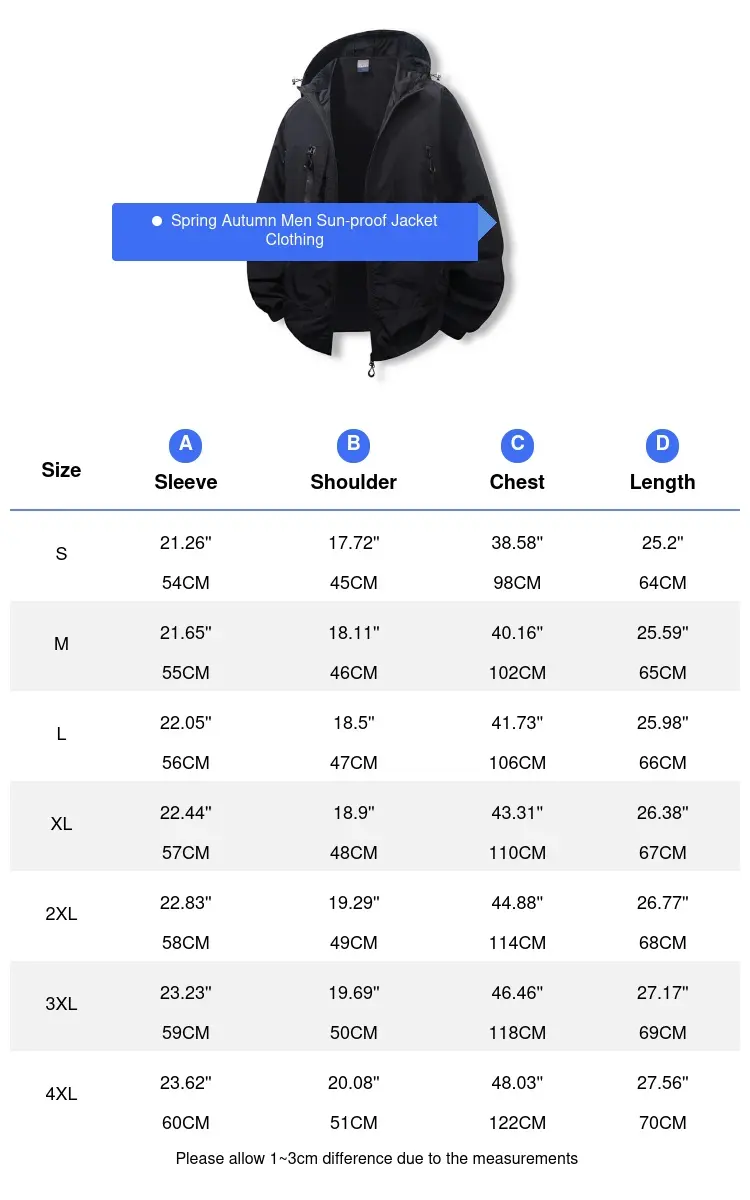
Task: Click the Shoulder column header
Action: pyautogui.click(x=354, y=482)
